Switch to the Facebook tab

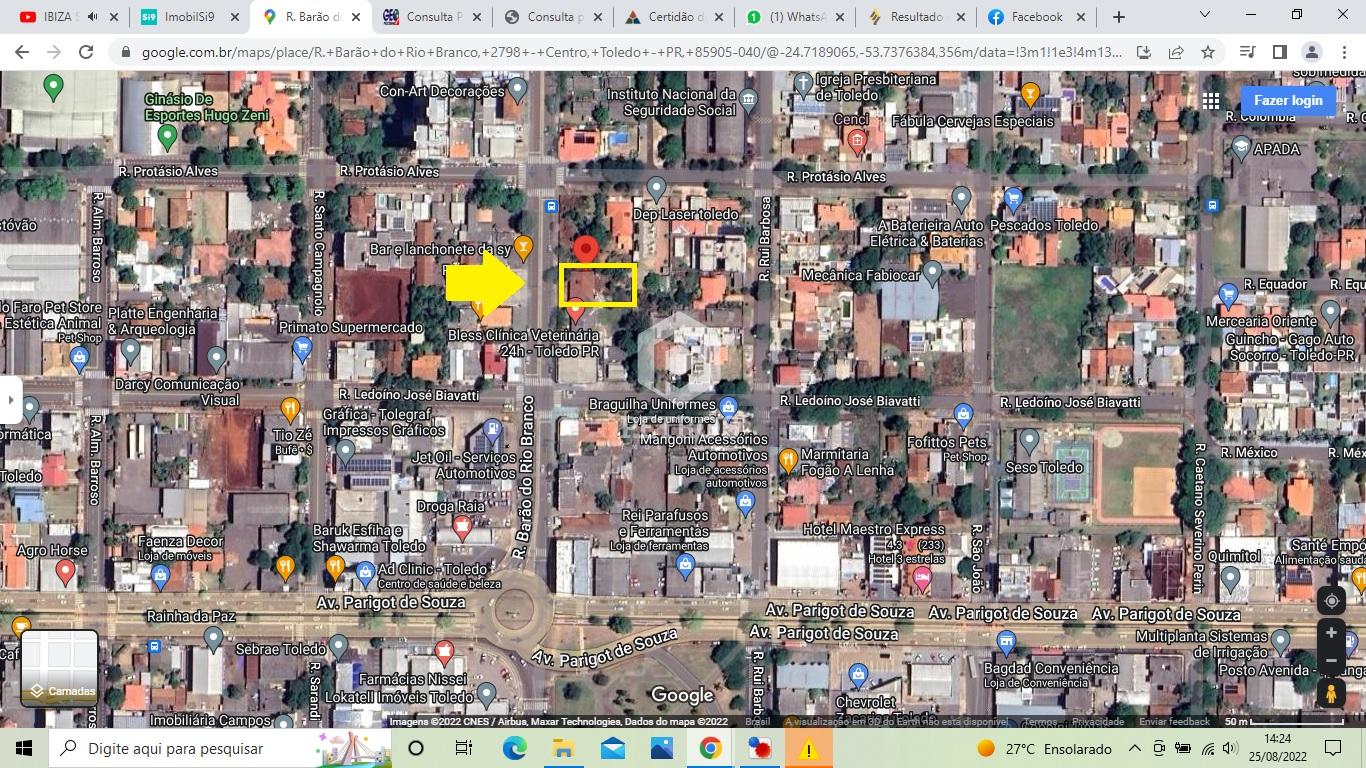(x=1037, y=17)
